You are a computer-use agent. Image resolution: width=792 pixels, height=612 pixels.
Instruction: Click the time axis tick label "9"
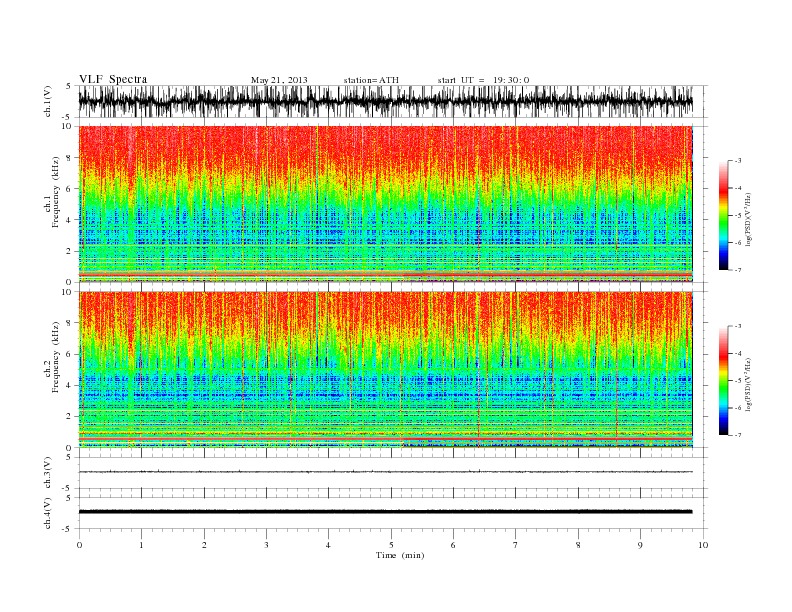pyautogui.click(x=640, y=545)
